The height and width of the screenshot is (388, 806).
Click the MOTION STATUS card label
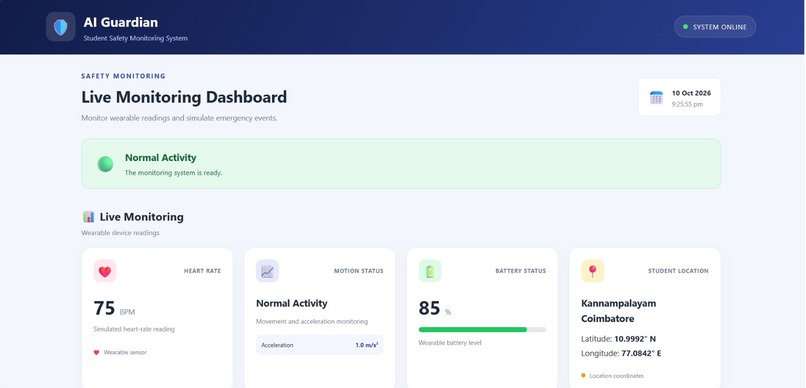[359, 271]
